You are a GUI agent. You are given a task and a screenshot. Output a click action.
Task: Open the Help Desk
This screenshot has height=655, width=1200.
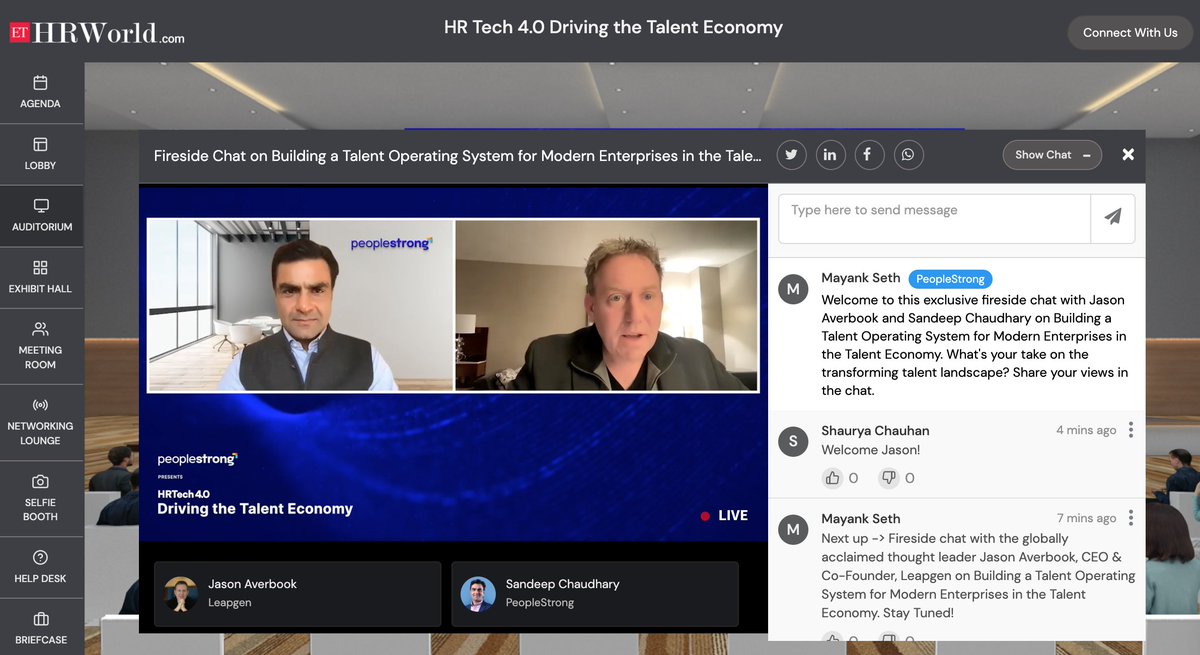click(x=41, y=567)
